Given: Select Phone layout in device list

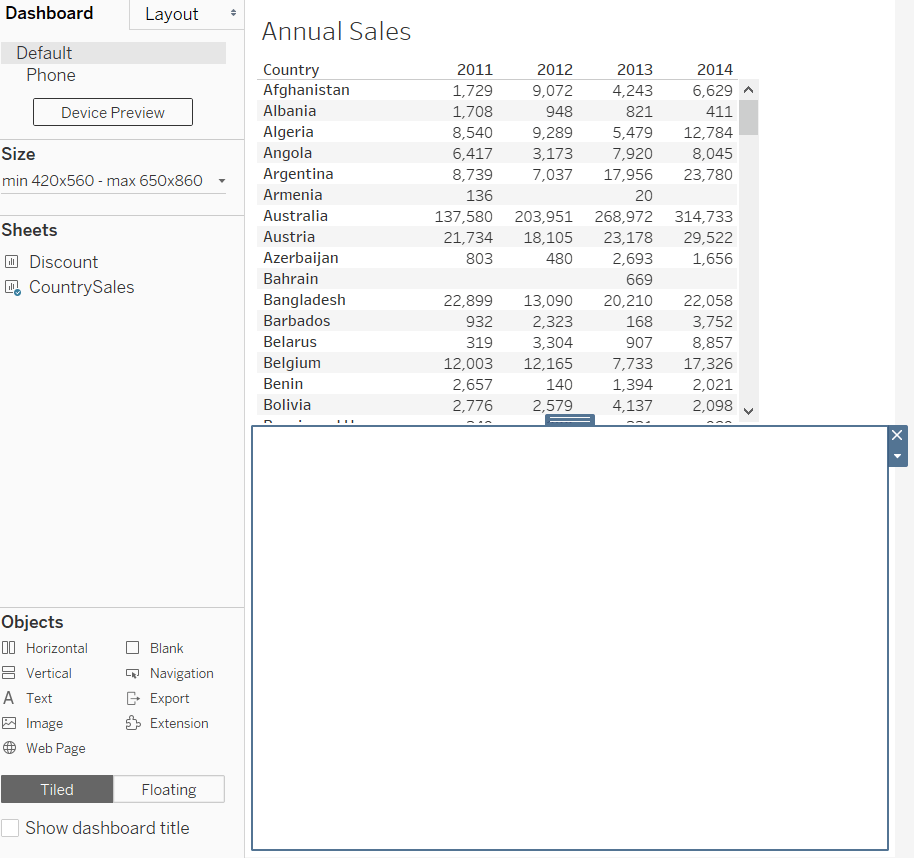Looking at the screenshot, I should 49,75.
